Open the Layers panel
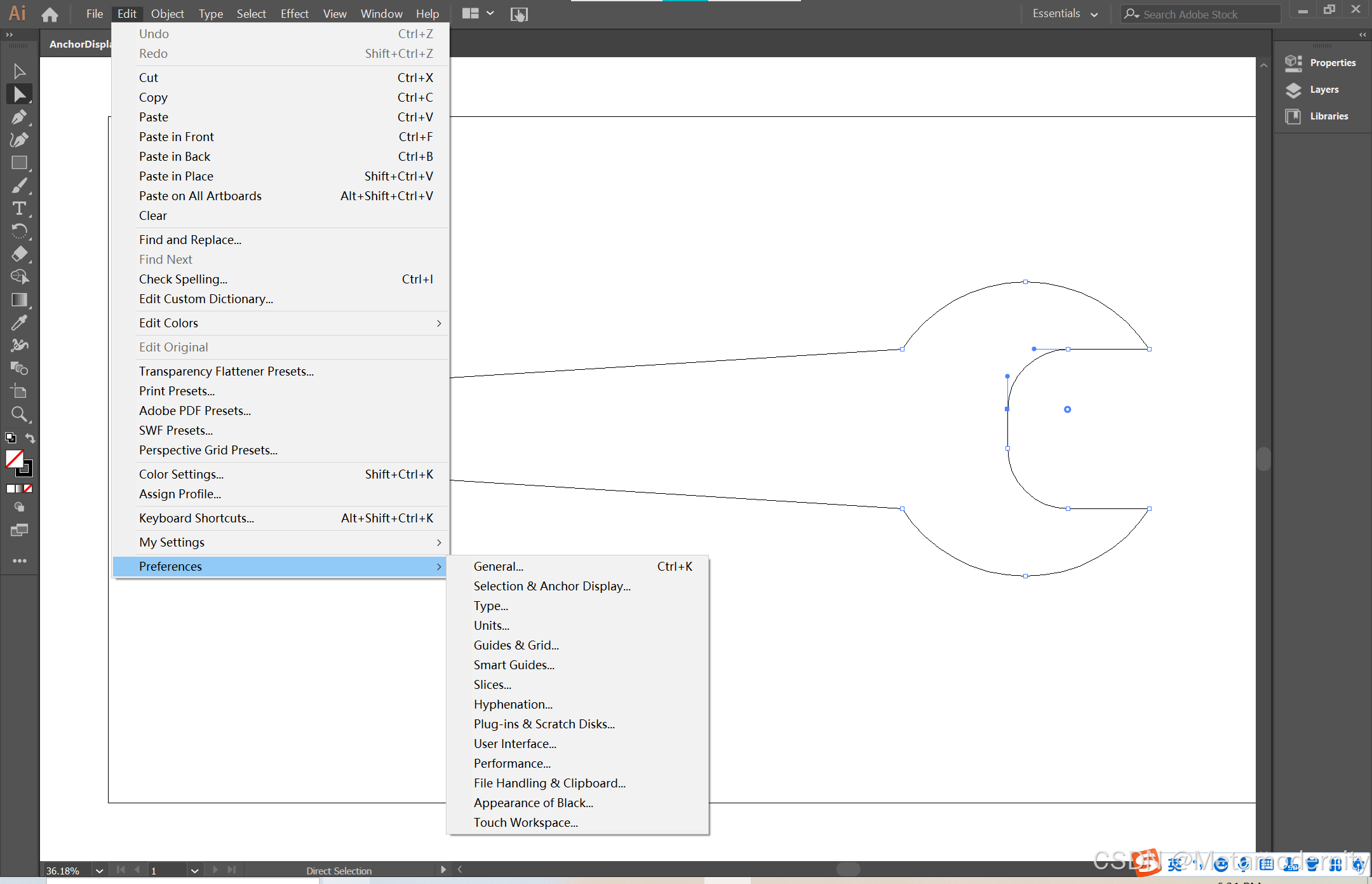The image size is (1372, 884). (x=1323, y=90)
